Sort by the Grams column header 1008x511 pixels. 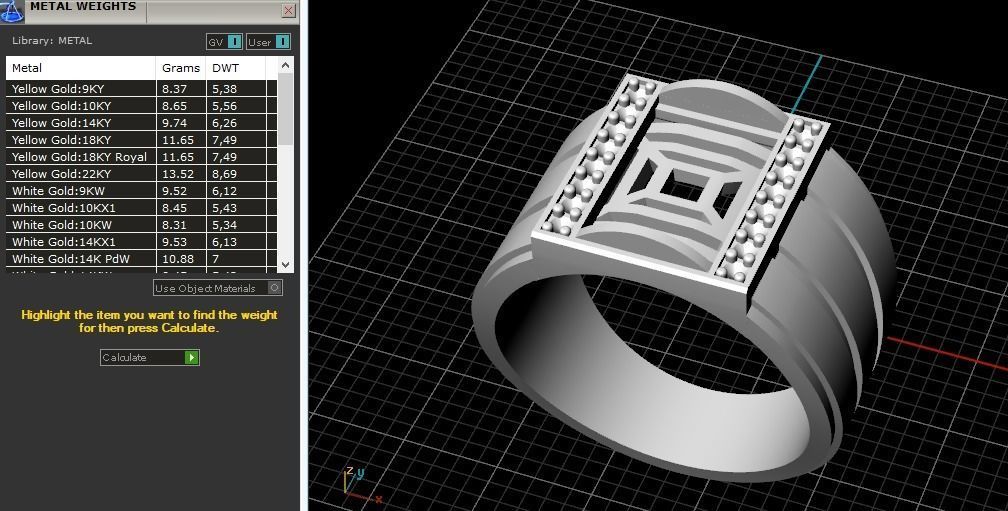pos(181,67)
